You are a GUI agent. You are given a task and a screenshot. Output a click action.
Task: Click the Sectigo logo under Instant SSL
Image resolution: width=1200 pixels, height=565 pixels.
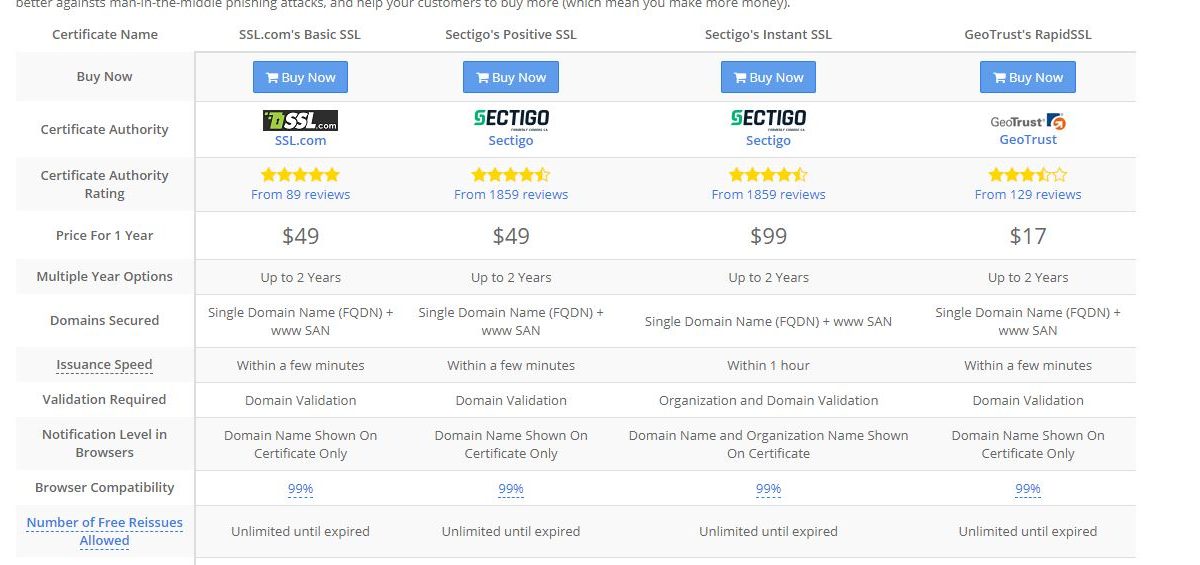768,119
